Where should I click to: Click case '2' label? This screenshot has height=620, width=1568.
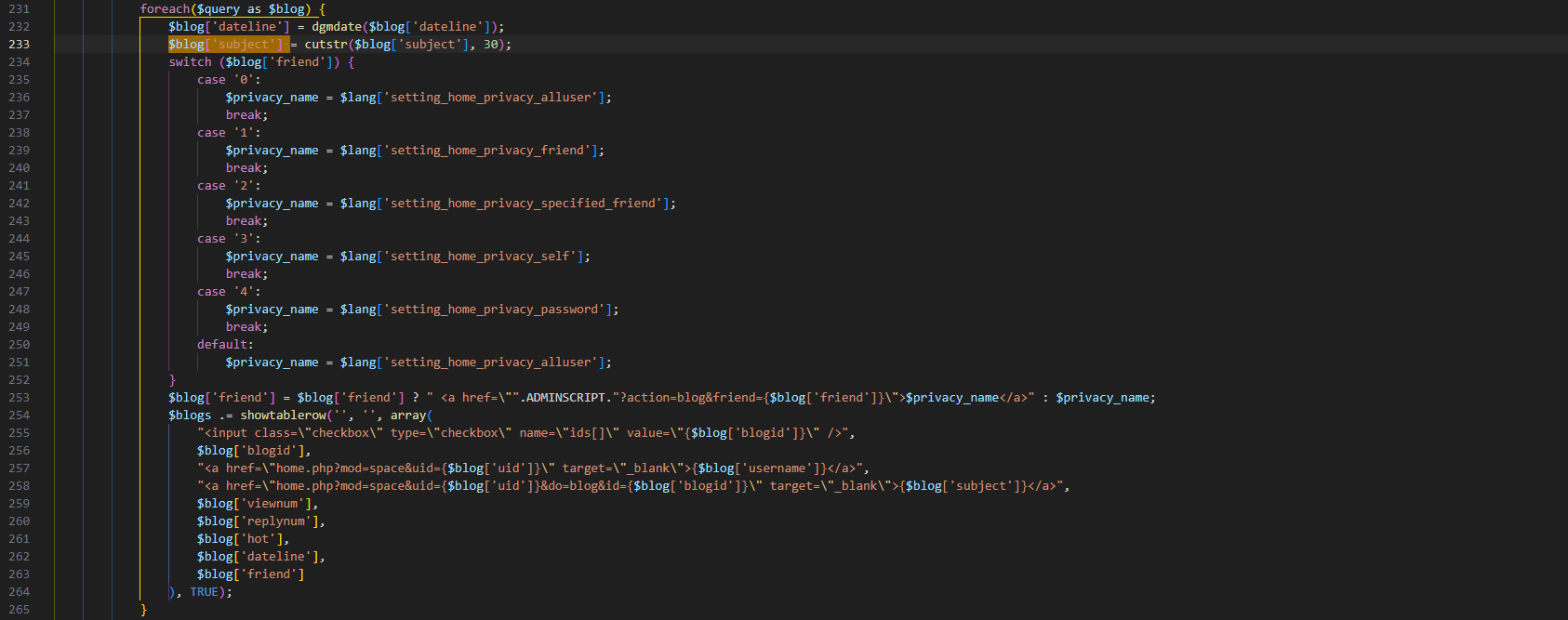(x=229, y=186)
